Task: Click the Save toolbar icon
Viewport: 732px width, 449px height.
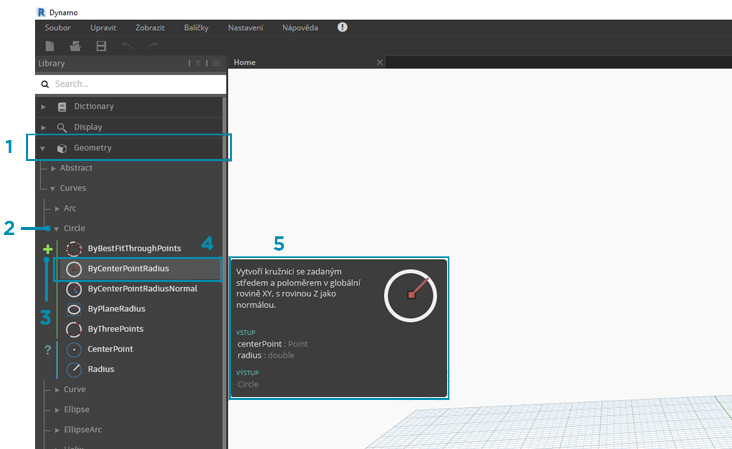Action: 101,46
